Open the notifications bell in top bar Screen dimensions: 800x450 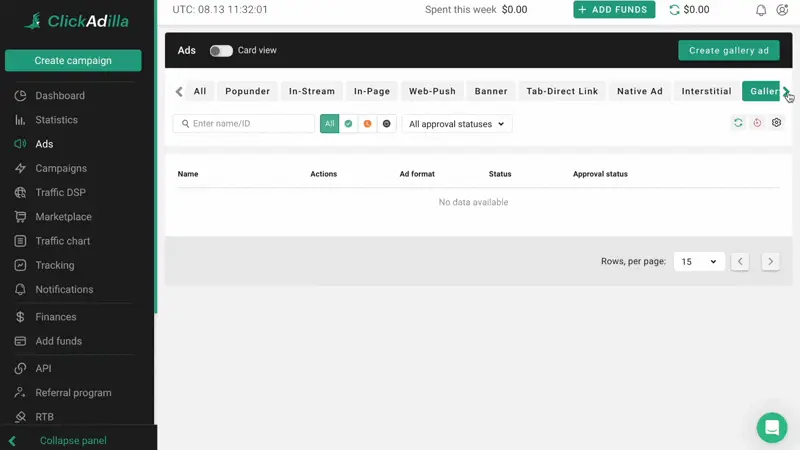point(761,10)
